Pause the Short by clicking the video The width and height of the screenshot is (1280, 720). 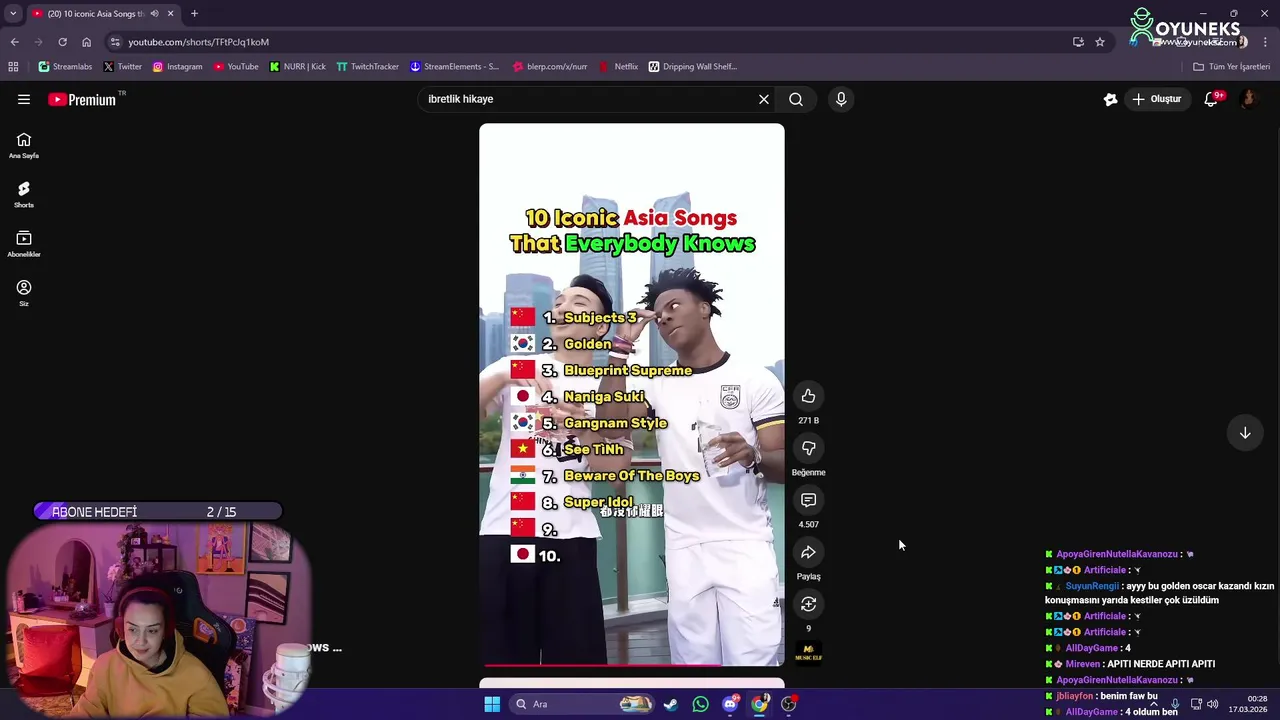pyautogui.click(x=632, y=394)
